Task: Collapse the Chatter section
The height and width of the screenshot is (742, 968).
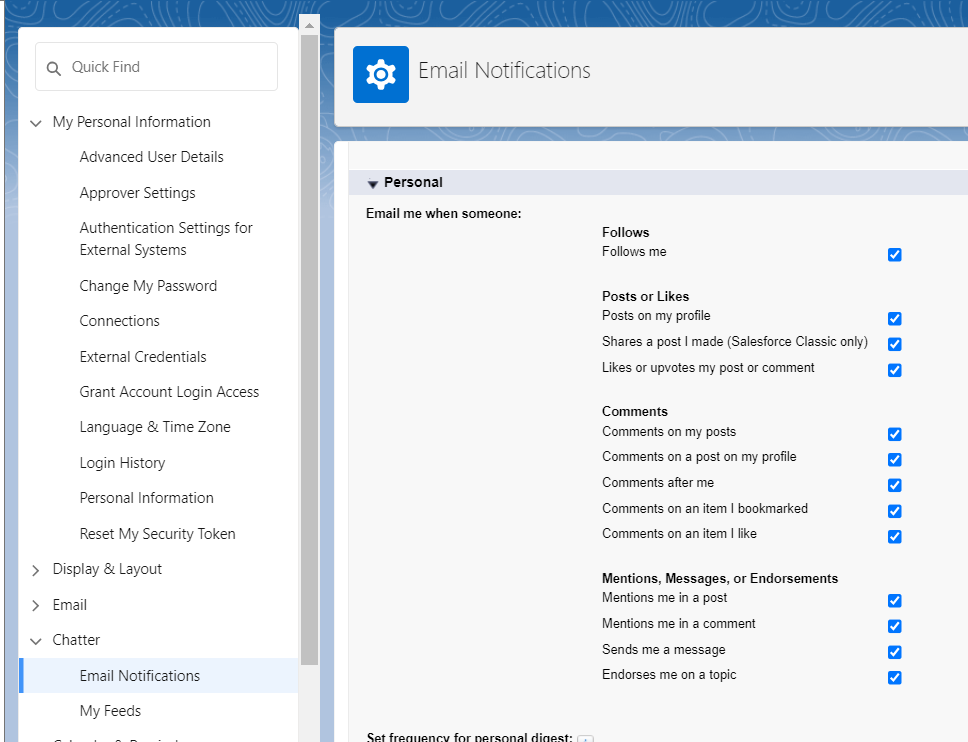Action: tap(36, 641)
